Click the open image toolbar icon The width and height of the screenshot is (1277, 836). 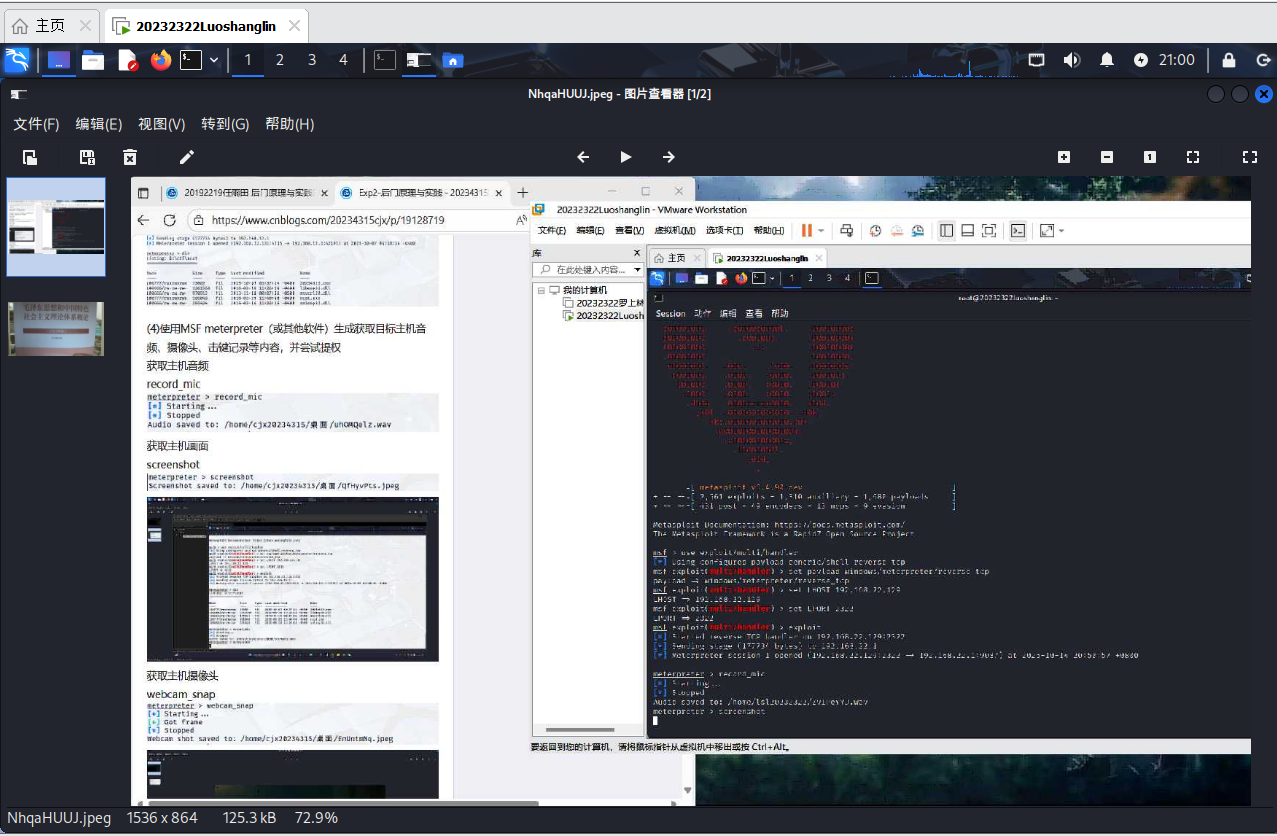pos(30,157)
